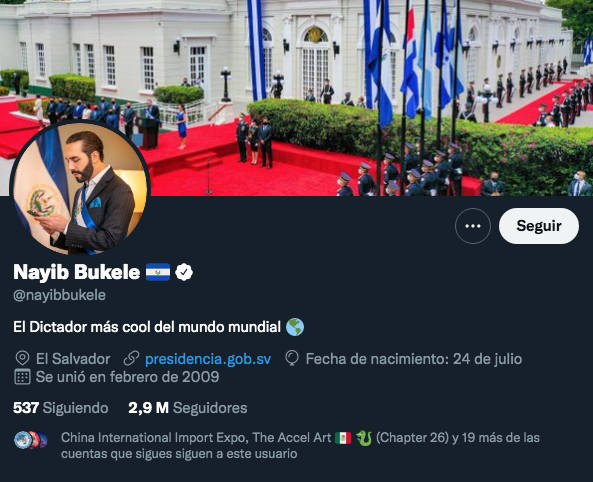Open the 537 Siguiendo following list
This screenshot has width=593, height=482.
(61, 408)
